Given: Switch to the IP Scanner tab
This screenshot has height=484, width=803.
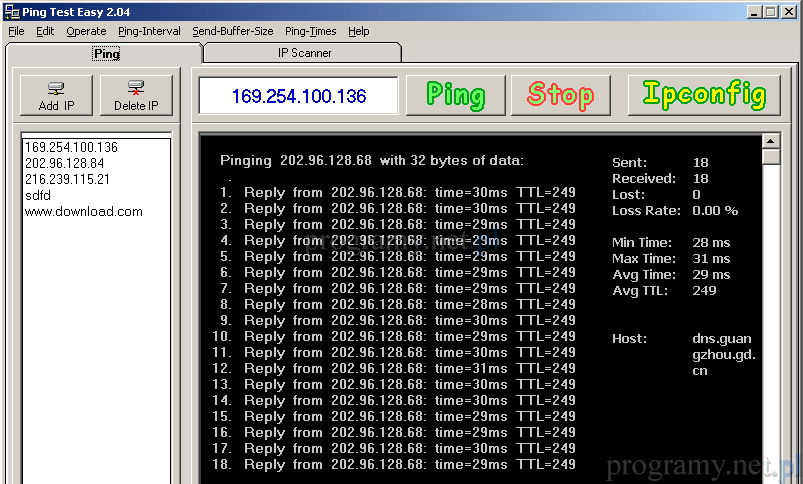Looking at the screenshot, I should [304, 53].
